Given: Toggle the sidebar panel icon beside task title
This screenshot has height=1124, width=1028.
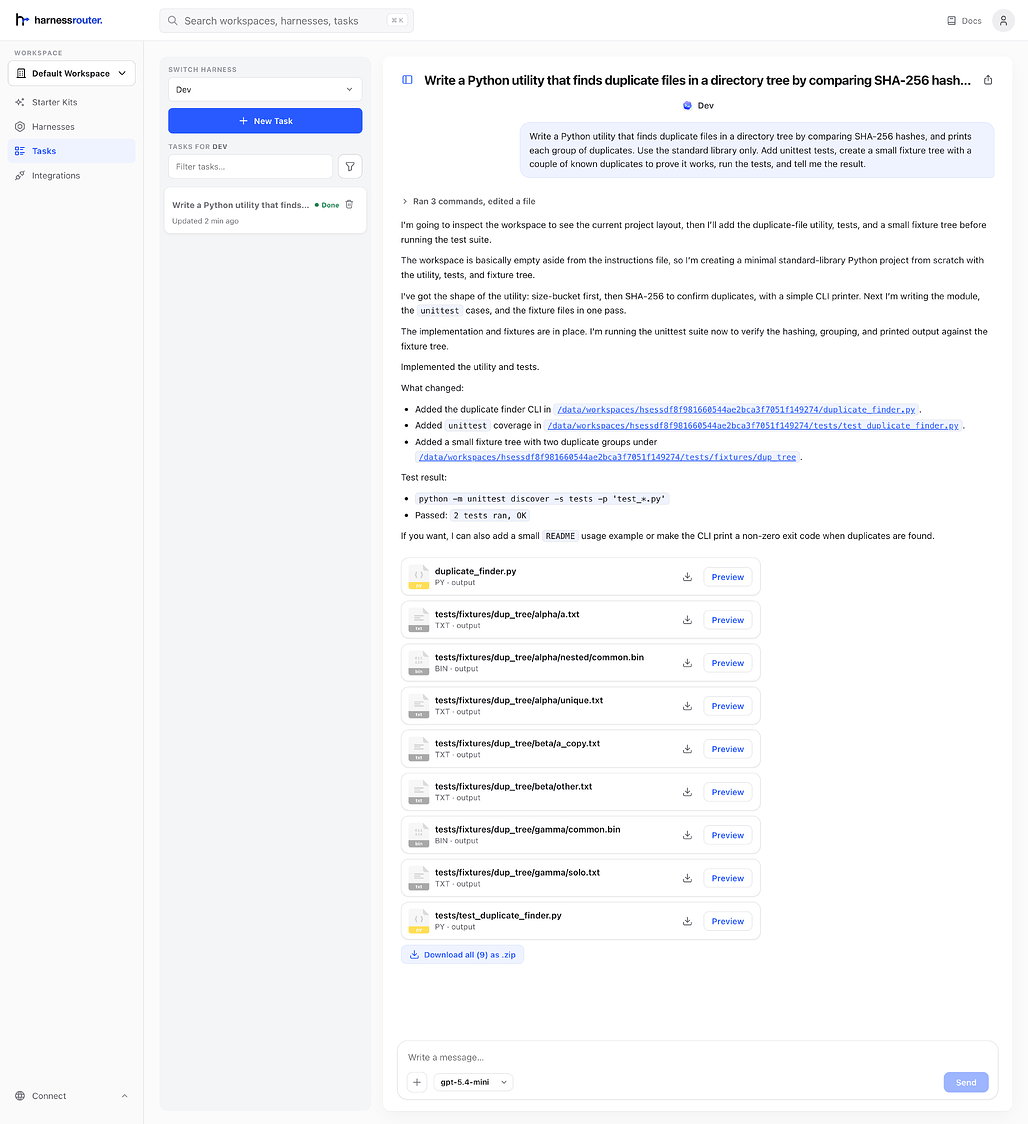Looking at the screenshot, I should coord(407,80).
